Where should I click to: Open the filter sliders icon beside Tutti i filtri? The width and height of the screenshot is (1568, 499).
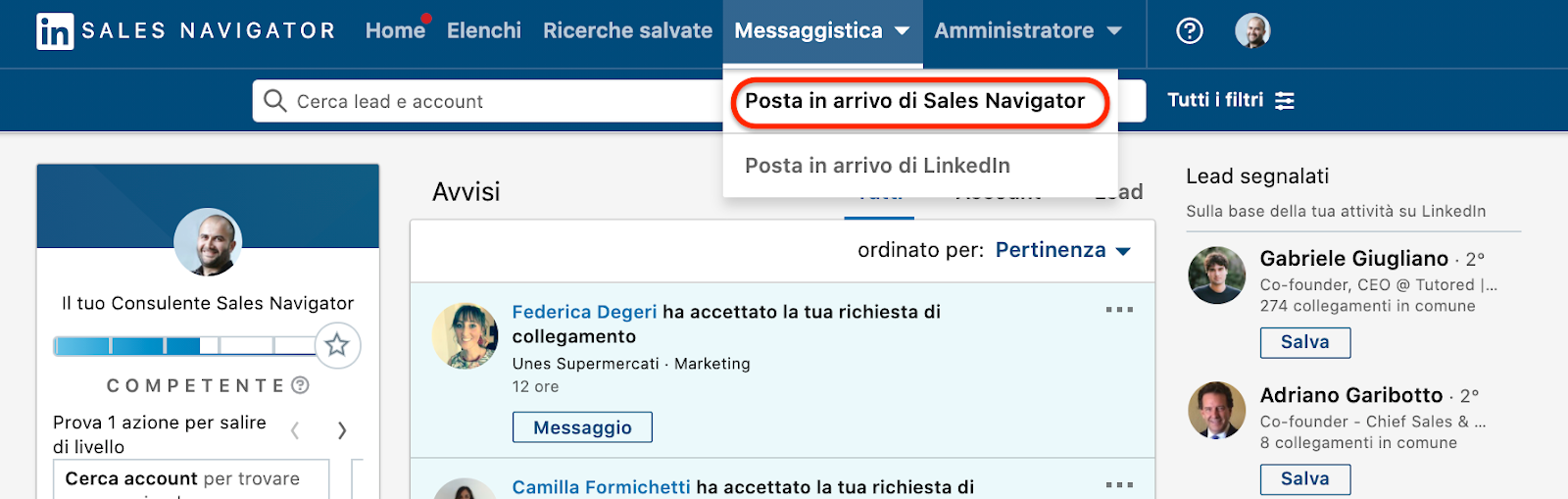[x=1285, y=101]
